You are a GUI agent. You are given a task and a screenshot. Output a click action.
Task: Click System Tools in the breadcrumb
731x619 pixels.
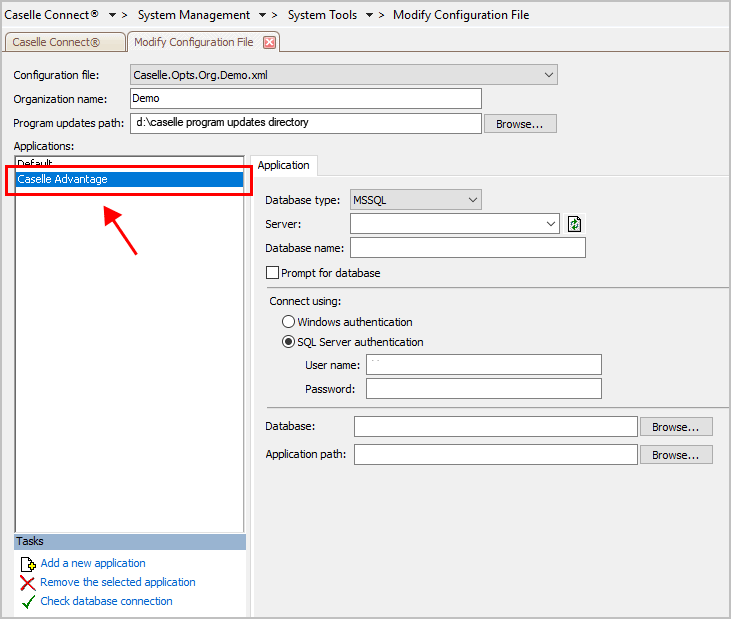[322, 15]
